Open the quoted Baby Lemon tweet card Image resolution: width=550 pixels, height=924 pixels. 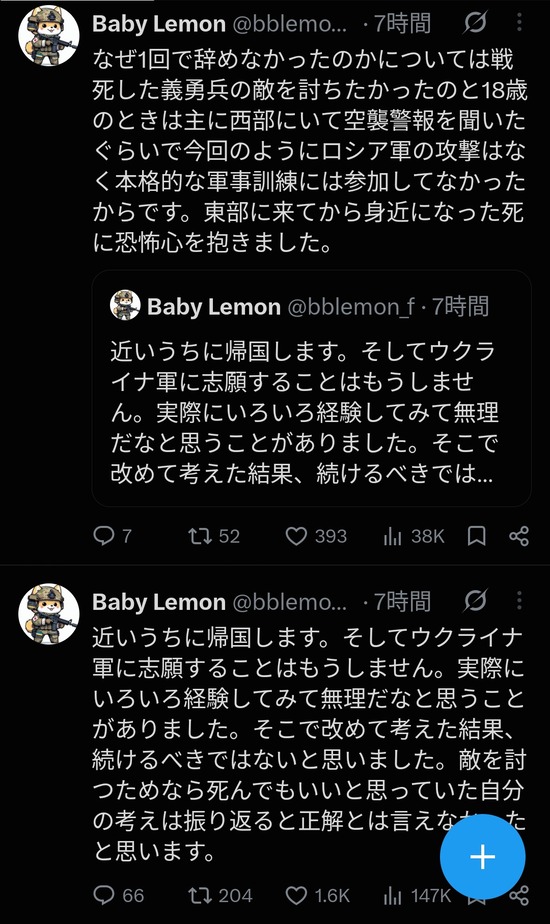[x=312, y=388]
